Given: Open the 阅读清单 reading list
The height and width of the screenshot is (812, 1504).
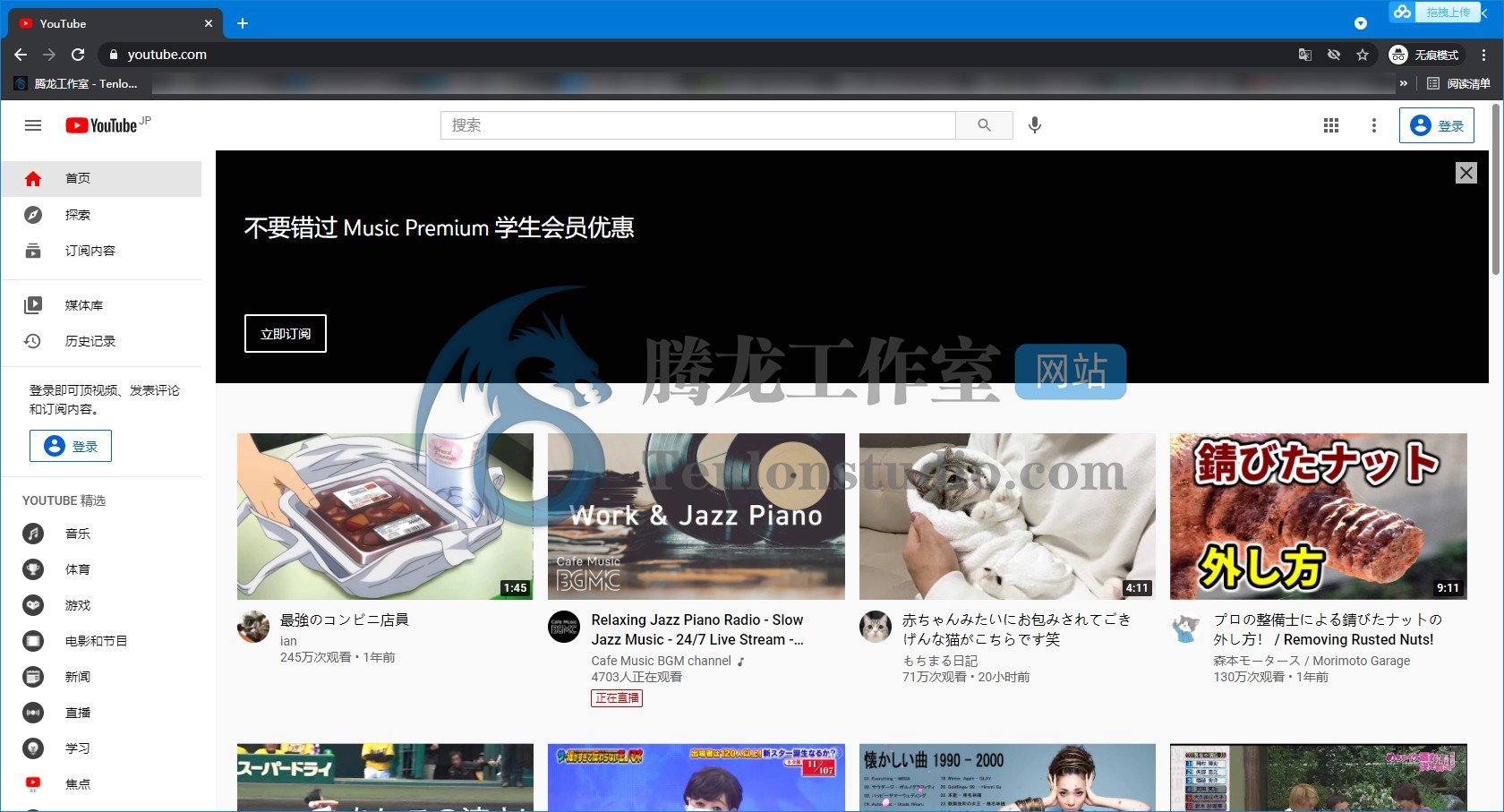Looking at the screenshot, I should coord(1458,83).
